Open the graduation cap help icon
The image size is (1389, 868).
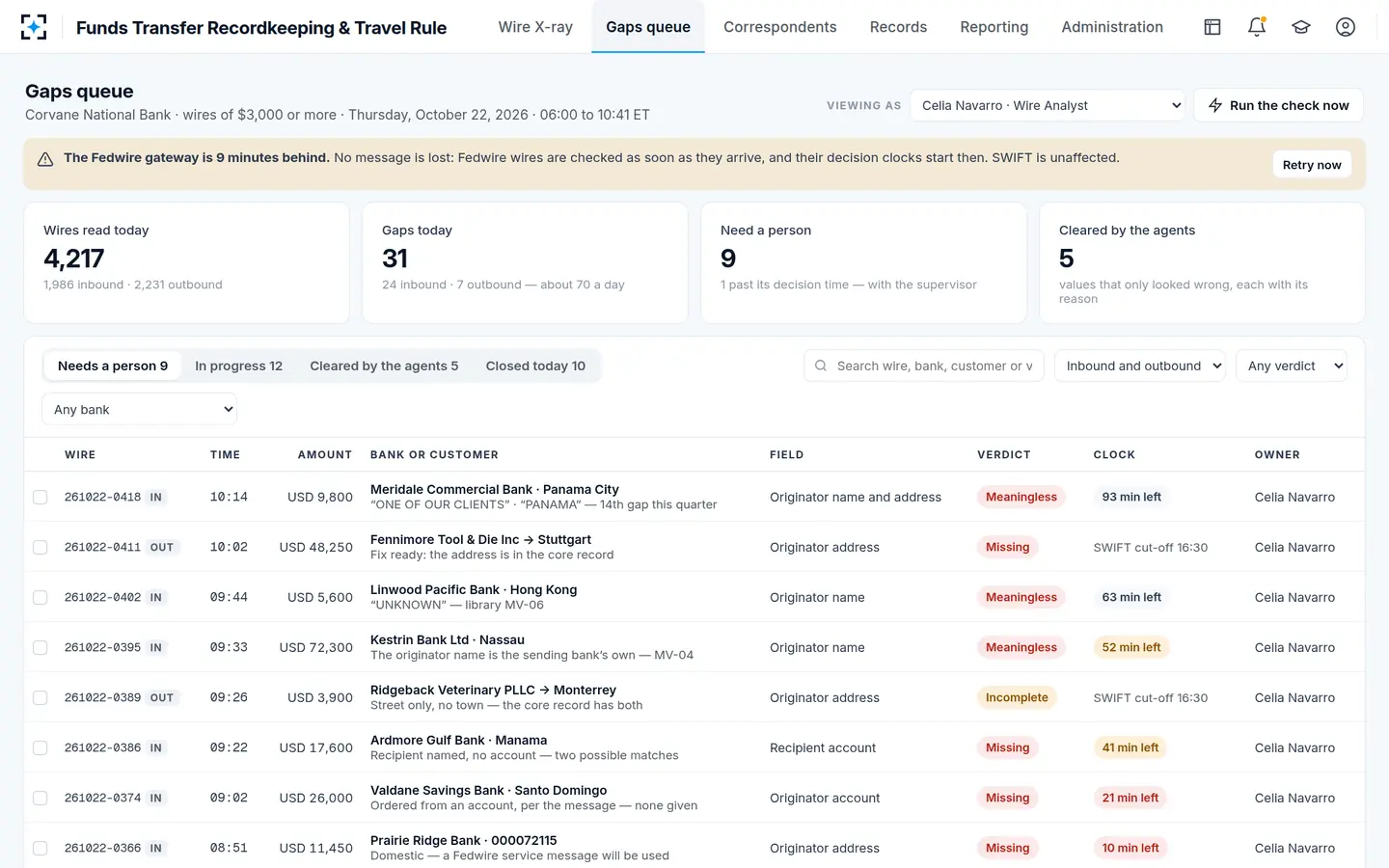1301,27
